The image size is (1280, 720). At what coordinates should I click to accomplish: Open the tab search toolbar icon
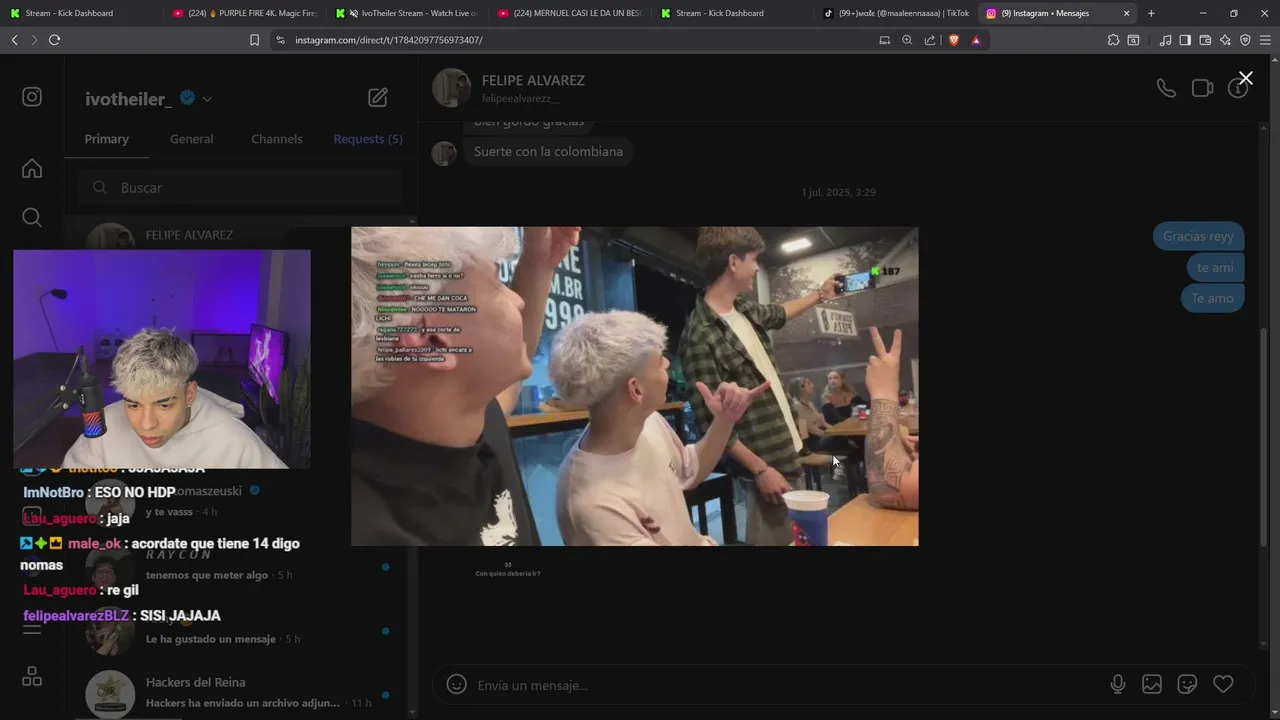[x=1133, y=40]
